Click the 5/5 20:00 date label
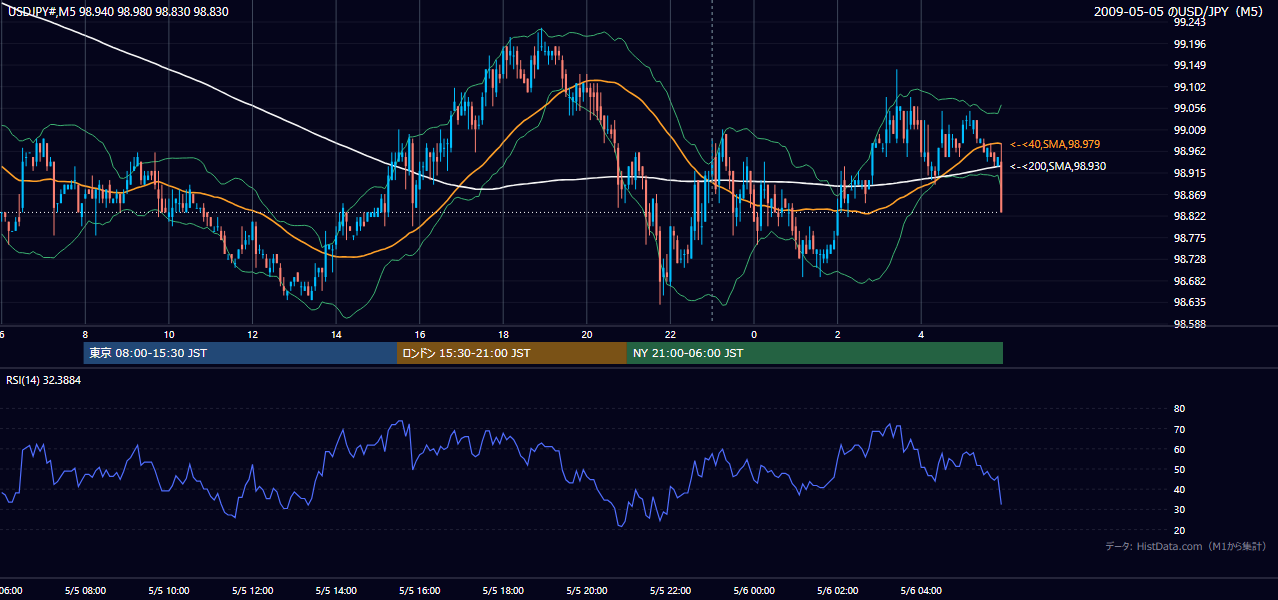Screen dimensions: 1278x600 point(587,591)
